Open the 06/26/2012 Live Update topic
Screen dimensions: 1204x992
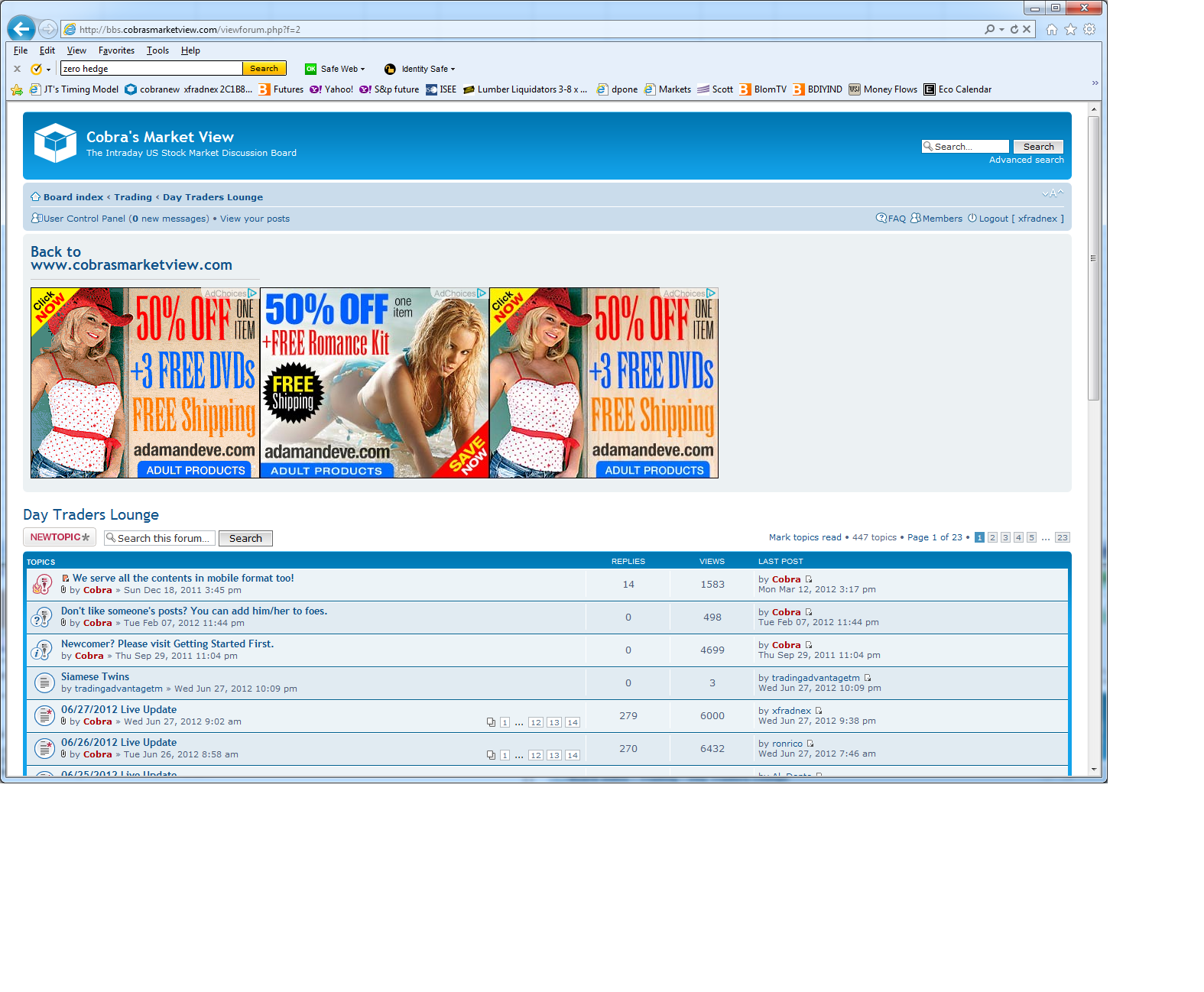[x=118, y=742]
